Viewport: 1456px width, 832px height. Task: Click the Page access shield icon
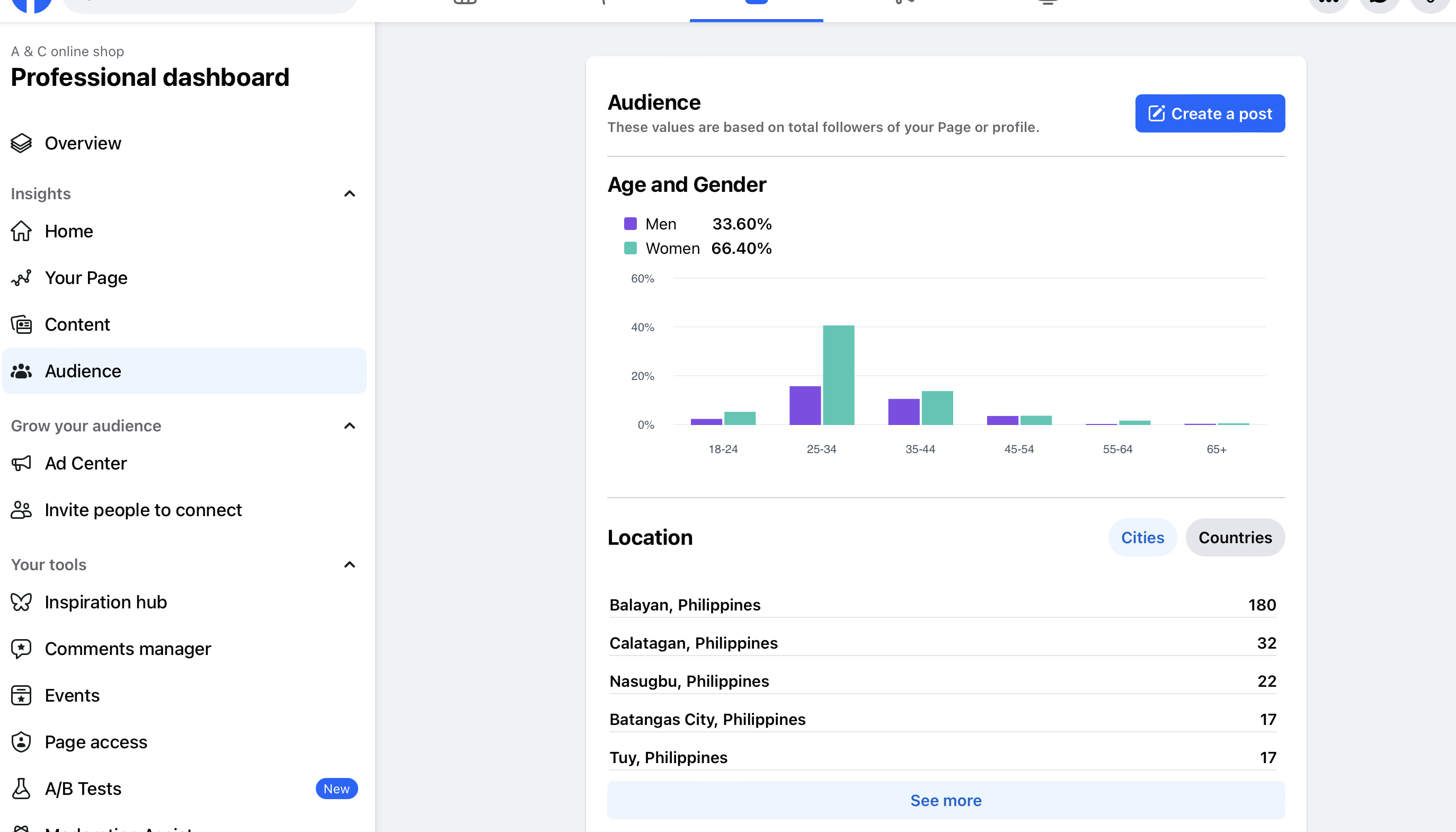coord(21,742)
